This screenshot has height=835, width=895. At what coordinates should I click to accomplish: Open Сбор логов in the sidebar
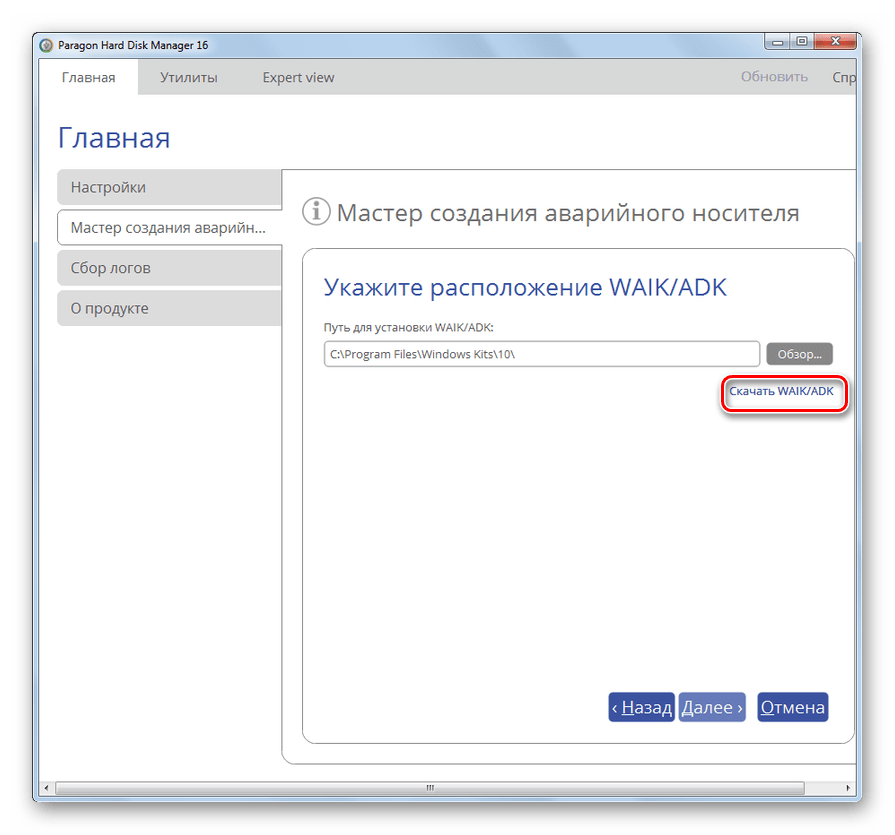pos(168,268)
